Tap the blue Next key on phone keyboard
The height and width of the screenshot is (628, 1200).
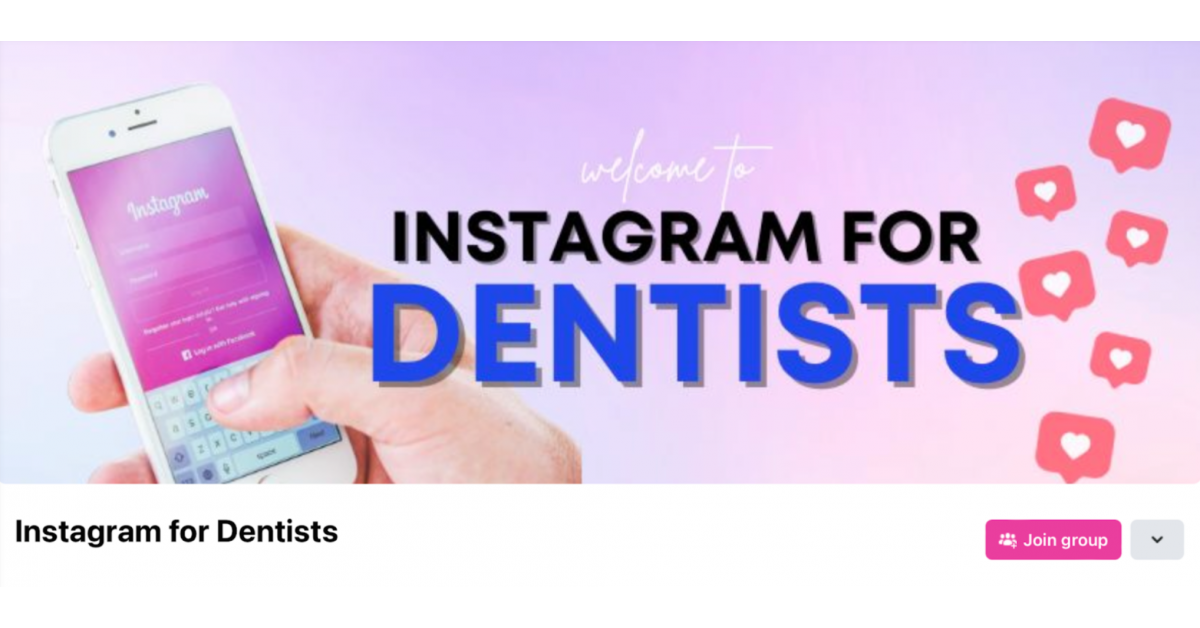point(316,436)
